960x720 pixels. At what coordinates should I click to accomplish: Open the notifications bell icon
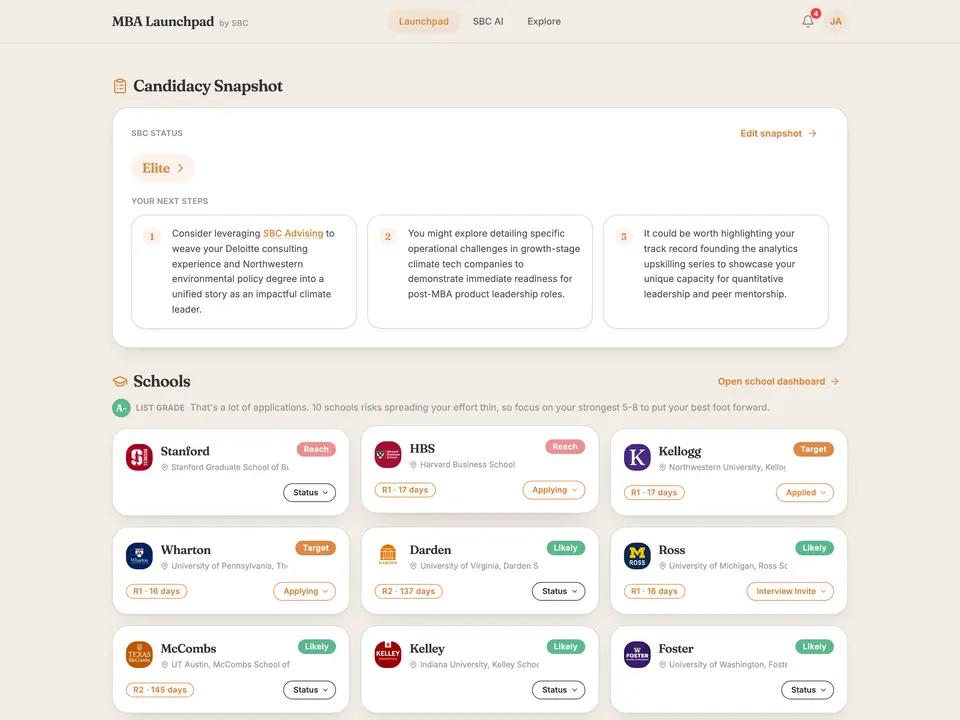pyautogui.click(x=808, y=21)
